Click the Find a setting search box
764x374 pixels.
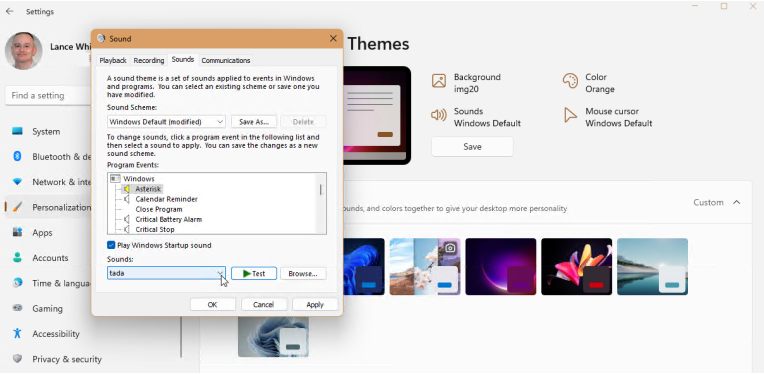coord(48,95)
